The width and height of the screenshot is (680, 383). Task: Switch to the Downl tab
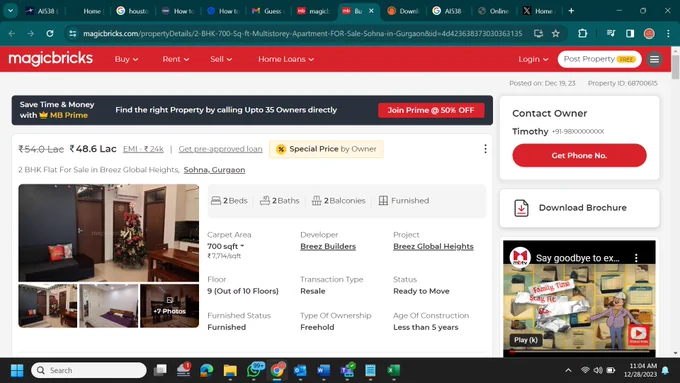tap(403, 11)
